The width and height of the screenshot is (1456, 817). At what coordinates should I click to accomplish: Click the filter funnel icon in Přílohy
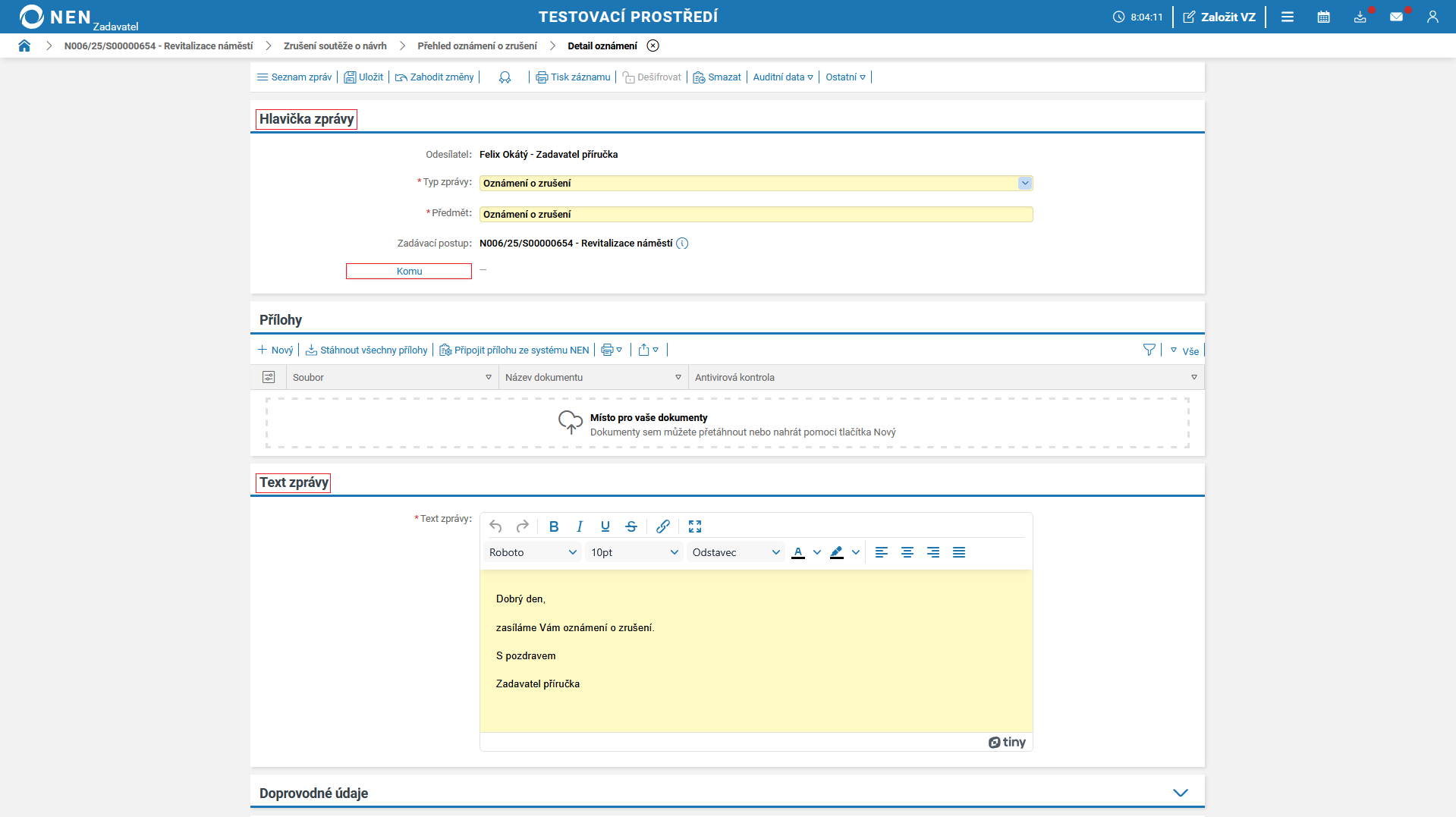(x=1149, y=350)
